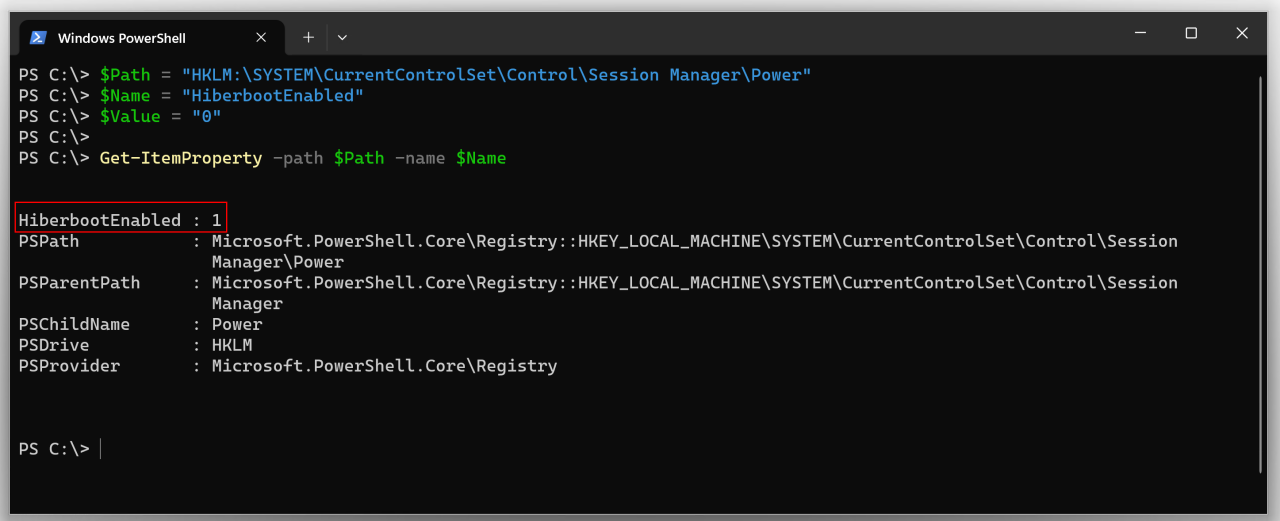The width and height of the screenshot is (1280, 521).
Task: Click the vertical scrollbar on the right edge
Action: tap(1261, 270)
